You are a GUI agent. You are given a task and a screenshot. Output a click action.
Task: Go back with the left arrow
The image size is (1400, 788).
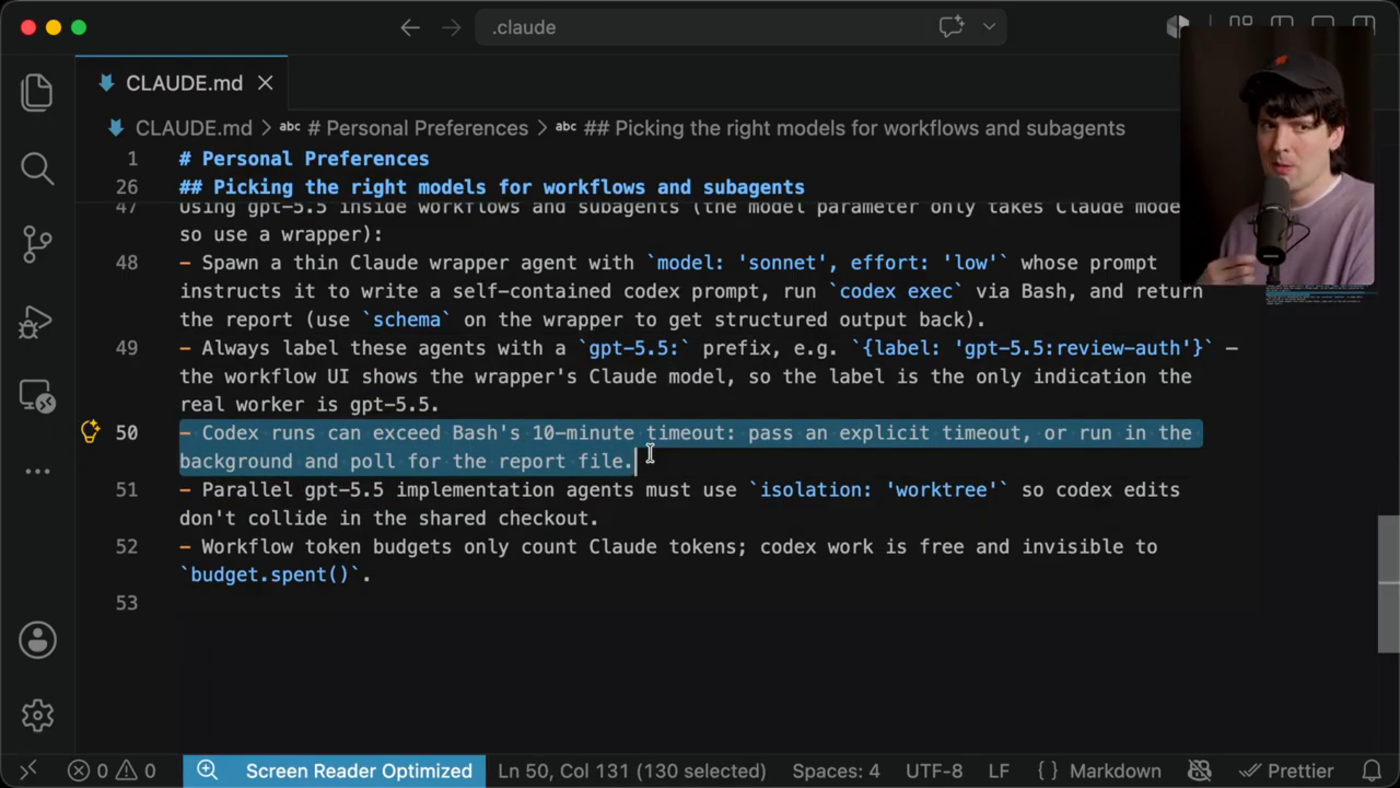410,28
